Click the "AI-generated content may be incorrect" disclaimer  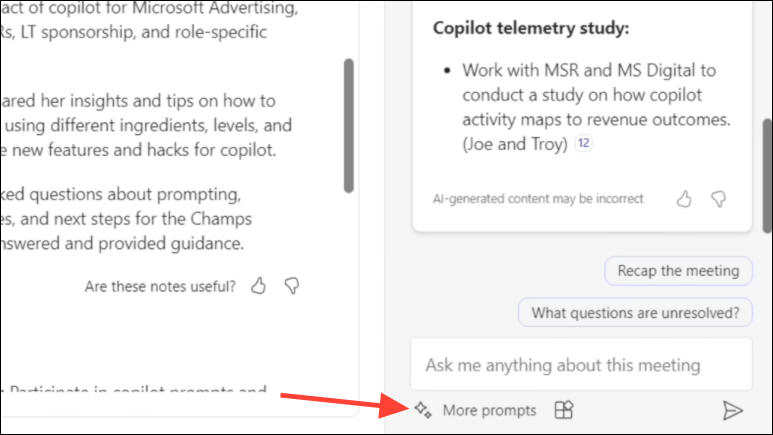click(538, 199)
